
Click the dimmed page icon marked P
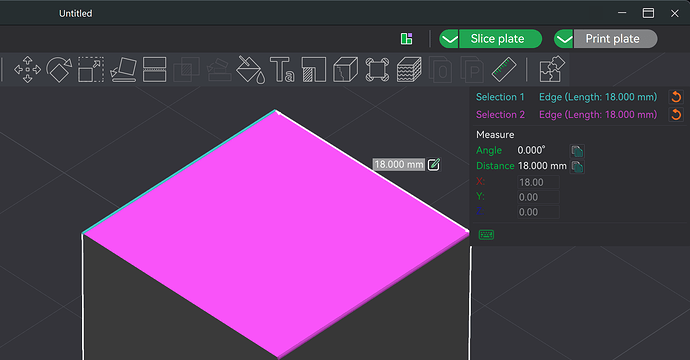coord(472,70)
